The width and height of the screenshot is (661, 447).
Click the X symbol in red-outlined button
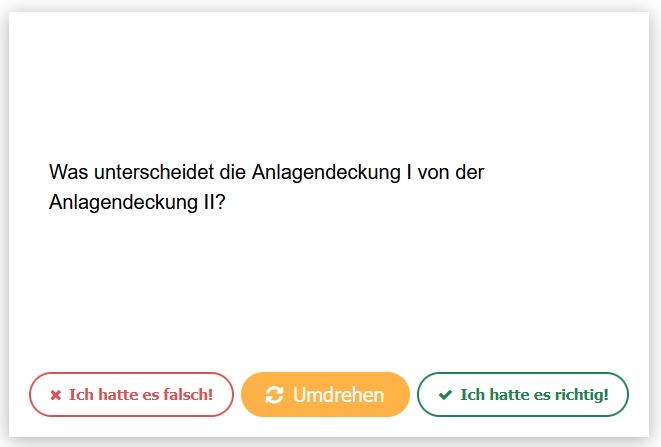pyautogui.click(x=56, y=395)
